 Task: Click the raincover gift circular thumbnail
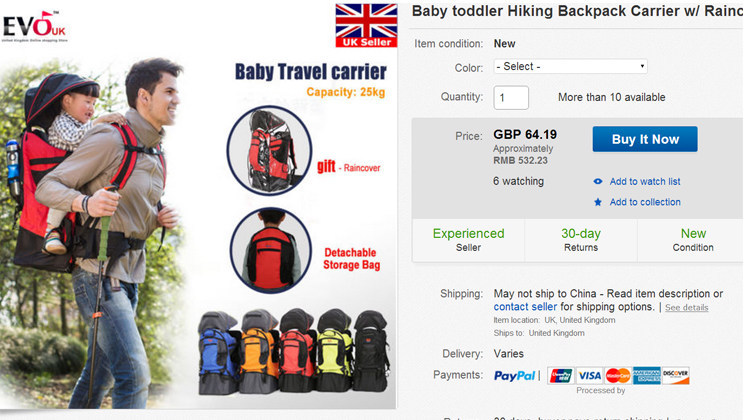269,150
